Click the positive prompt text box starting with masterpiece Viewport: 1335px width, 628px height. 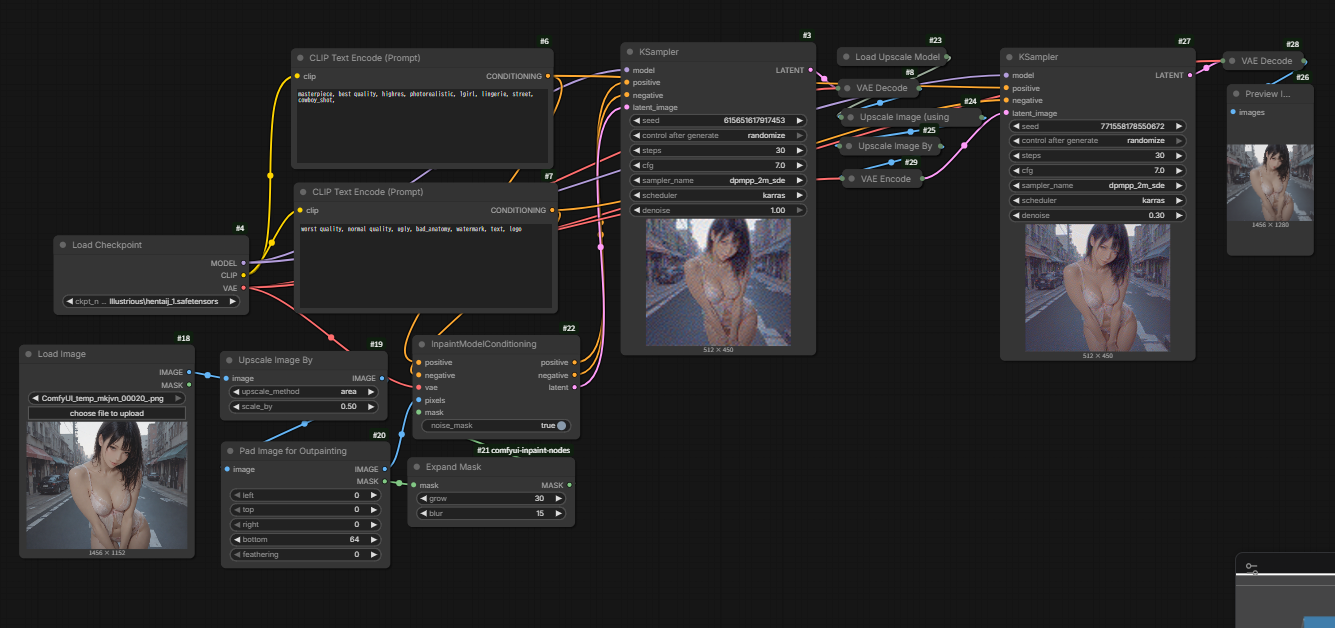(421, 125)
